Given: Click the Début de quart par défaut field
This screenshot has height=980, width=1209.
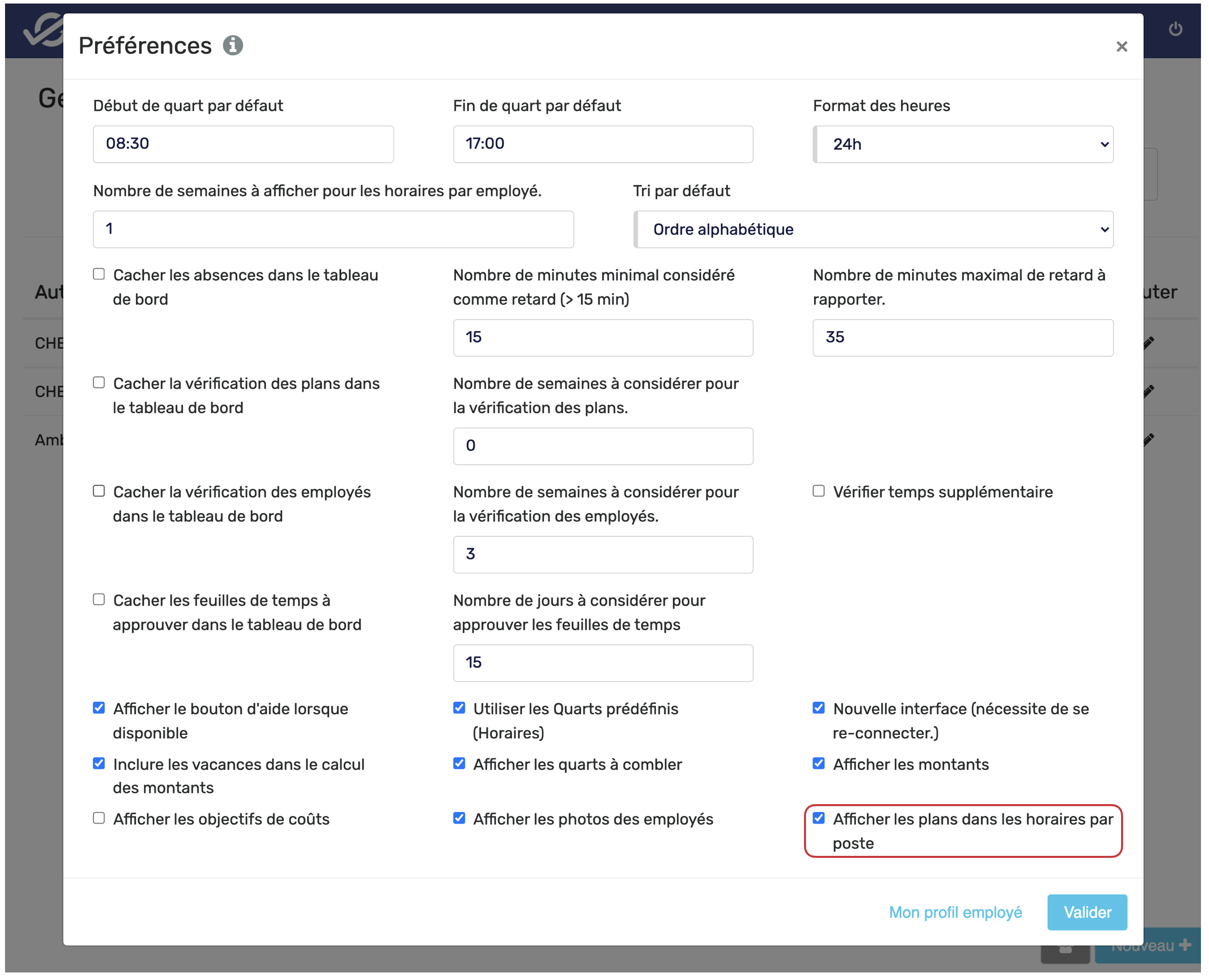Looking at the screenshot, I should (x=243, y=145).
